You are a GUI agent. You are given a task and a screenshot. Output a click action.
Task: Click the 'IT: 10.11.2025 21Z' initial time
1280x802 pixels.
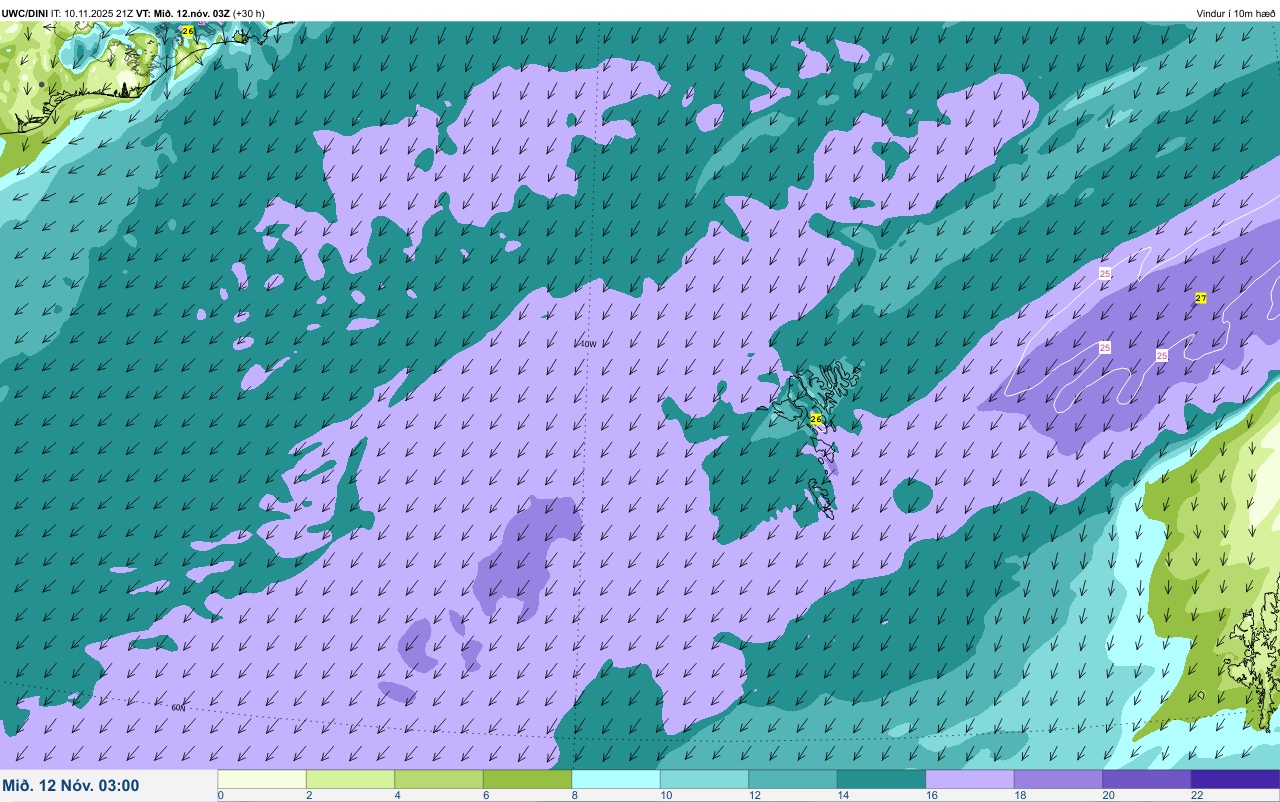[x=92, y=13]
